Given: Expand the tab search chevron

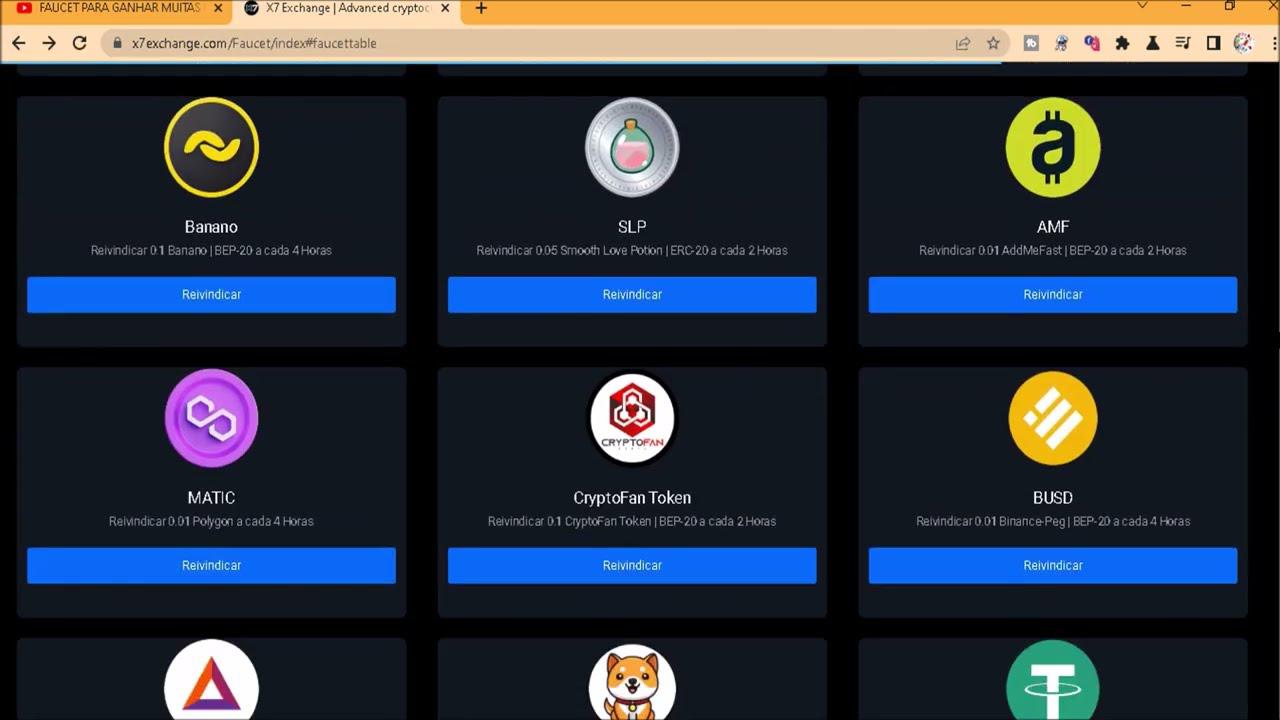Looking at the screenshot, I should 1142,7.
